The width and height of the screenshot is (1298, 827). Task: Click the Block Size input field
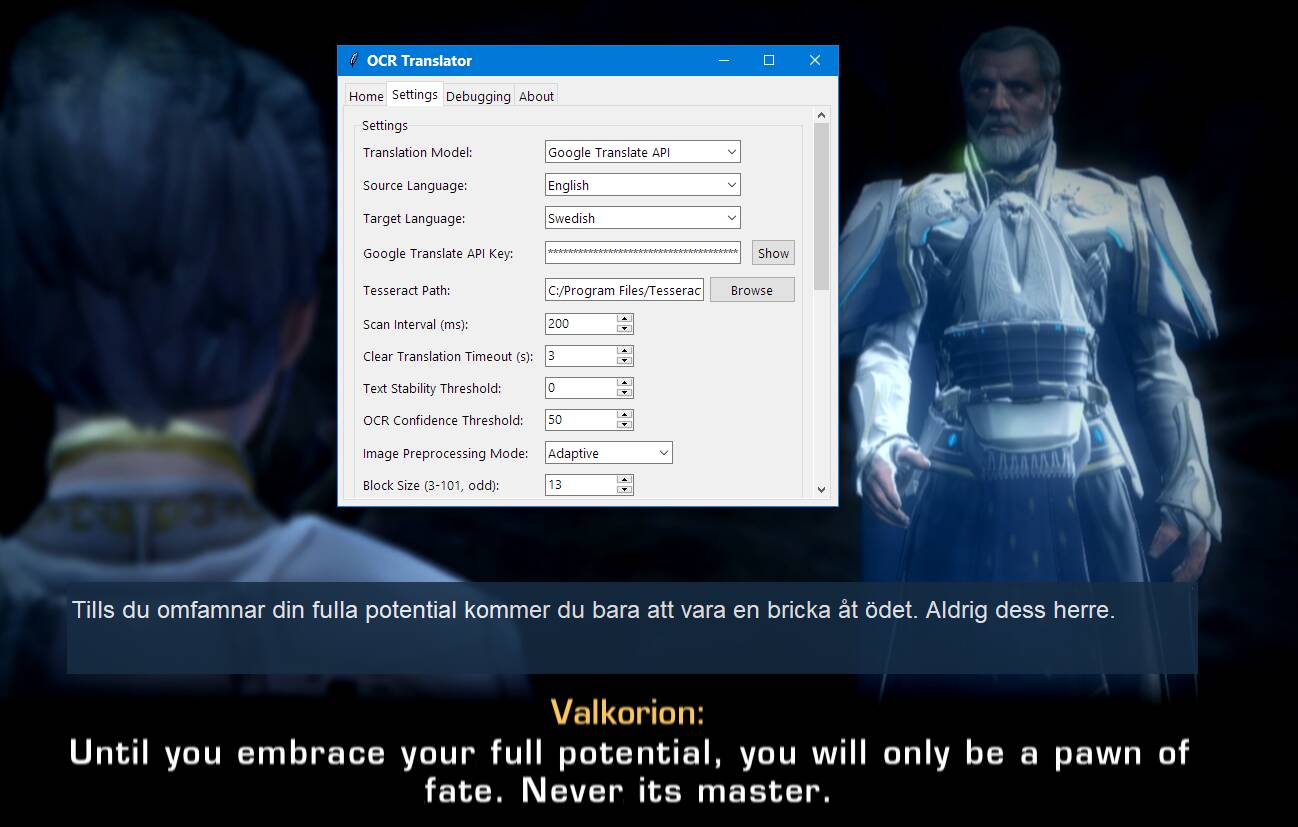581,484
